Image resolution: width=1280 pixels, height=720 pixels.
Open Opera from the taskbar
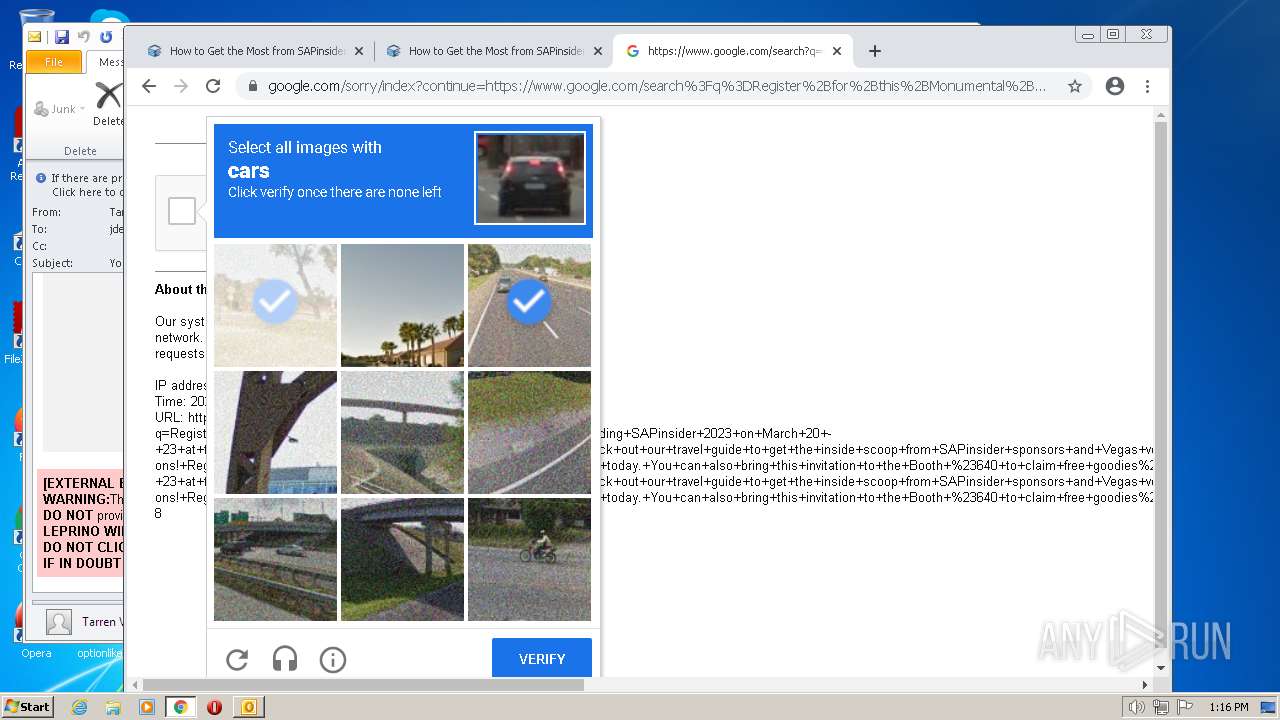pos(214,707)
